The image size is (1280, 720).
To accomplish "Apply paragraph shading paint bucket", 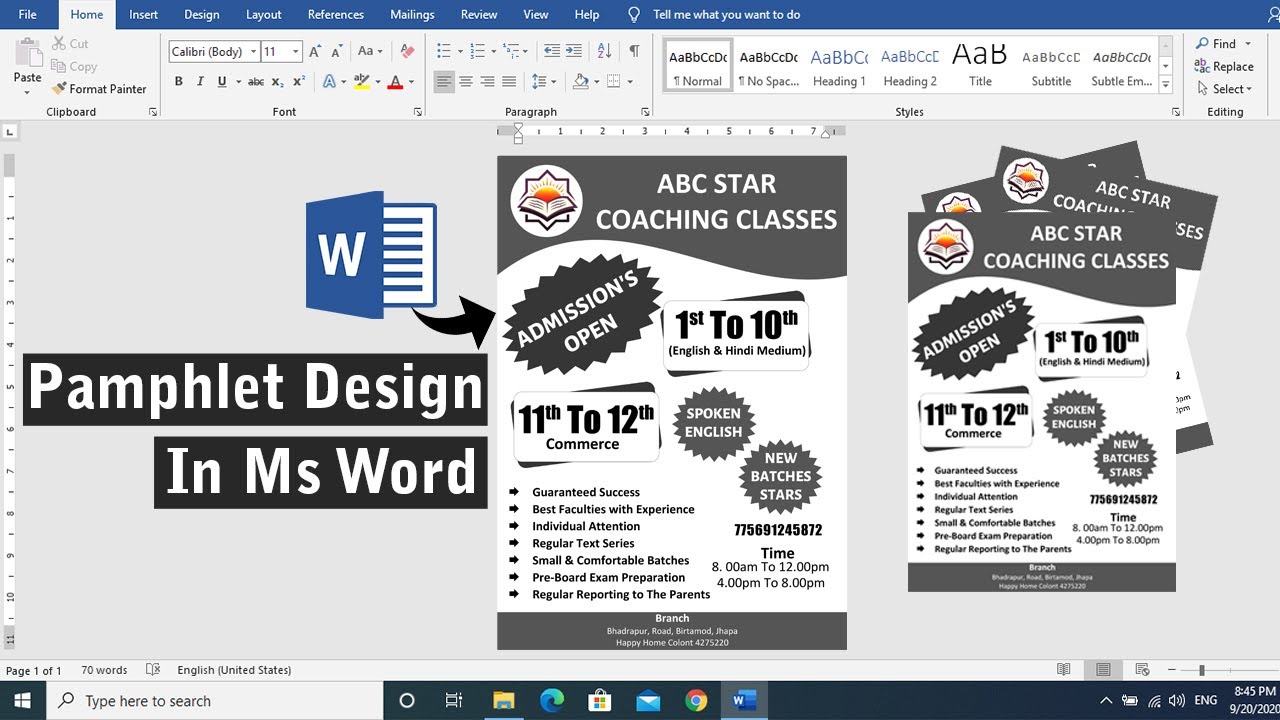I will point(581,82).
